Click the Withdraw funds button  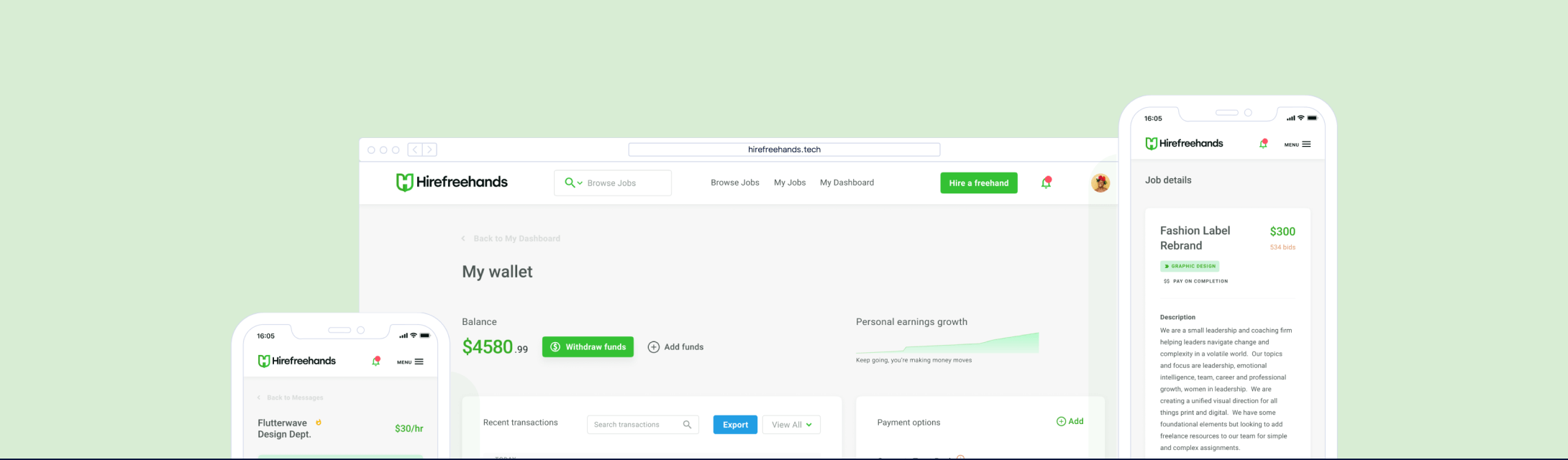tap(588, 347)
